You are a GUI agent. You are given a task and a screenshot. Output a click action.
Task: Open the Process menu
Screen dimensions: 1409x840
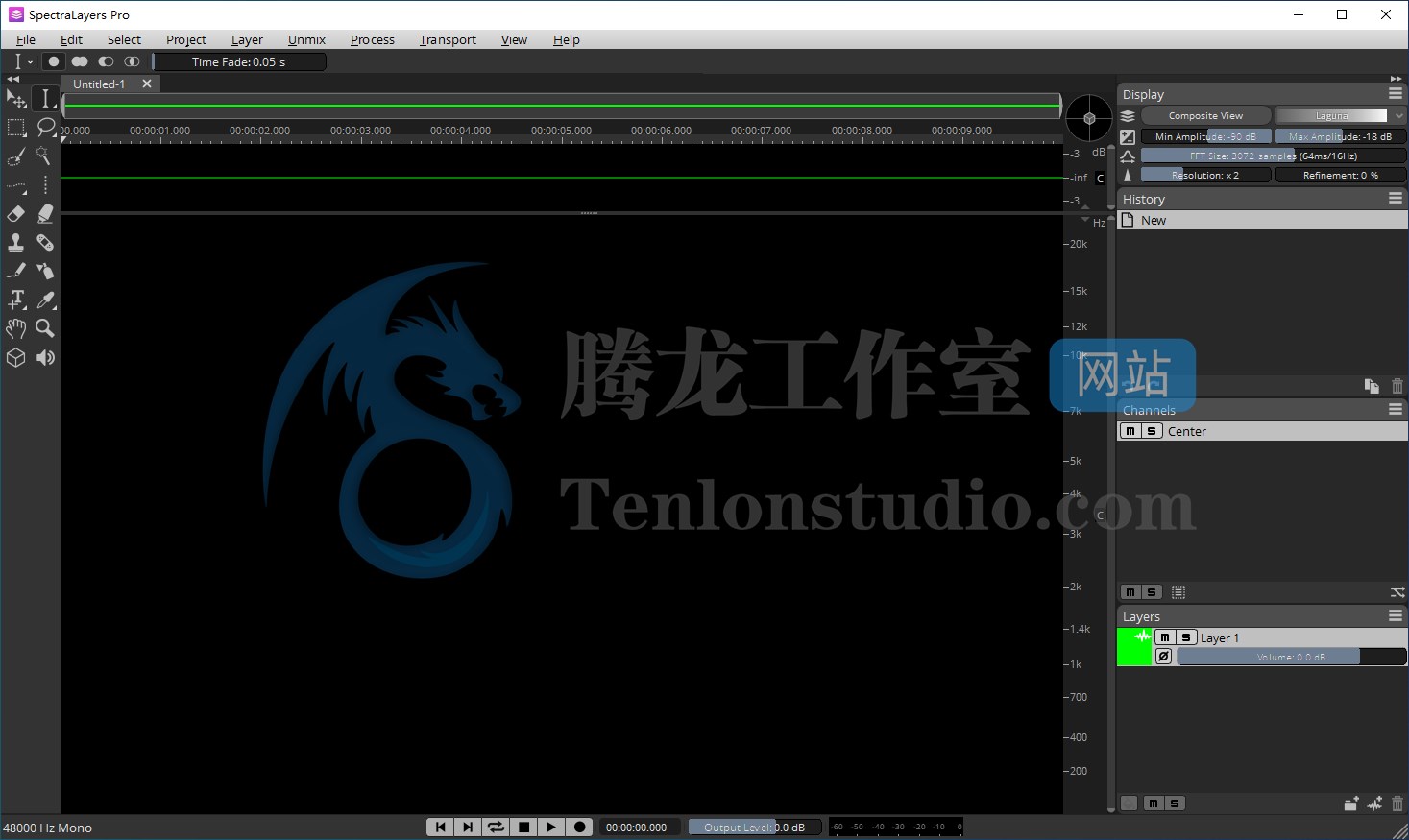pos(373,39)
